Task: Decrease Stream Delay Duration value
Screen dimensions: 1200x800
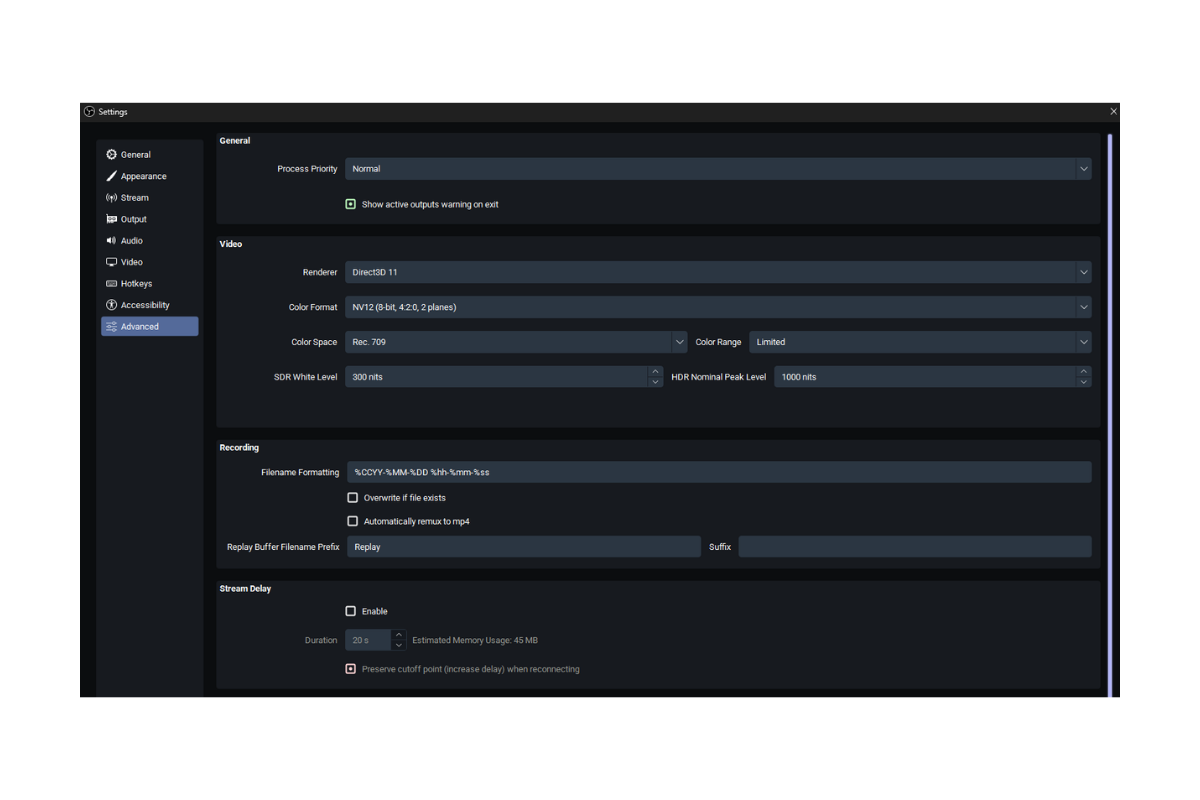Action: coord(399,645)
